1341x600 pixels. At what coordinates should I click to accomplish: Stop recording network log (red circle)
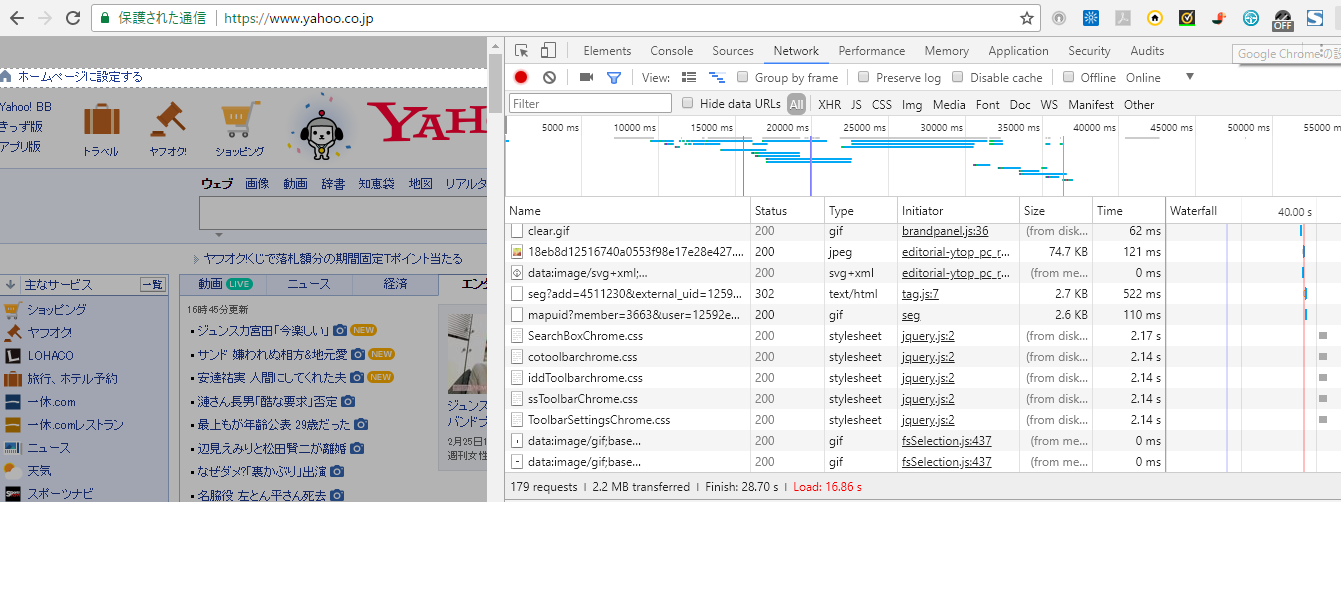click(x=521, y=77)
